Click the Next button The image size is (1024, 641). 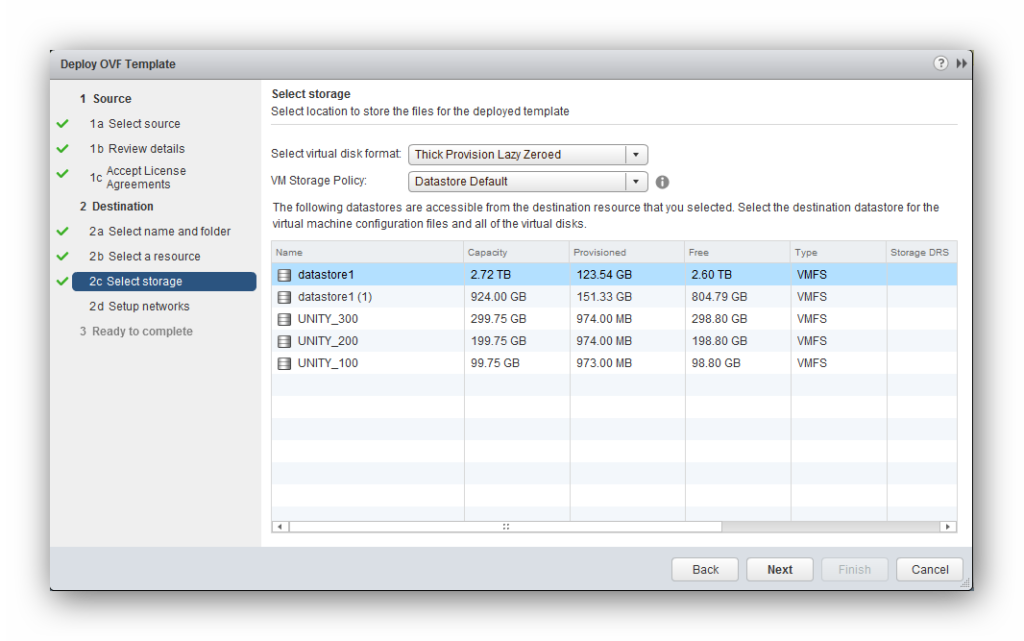point(779,569)
